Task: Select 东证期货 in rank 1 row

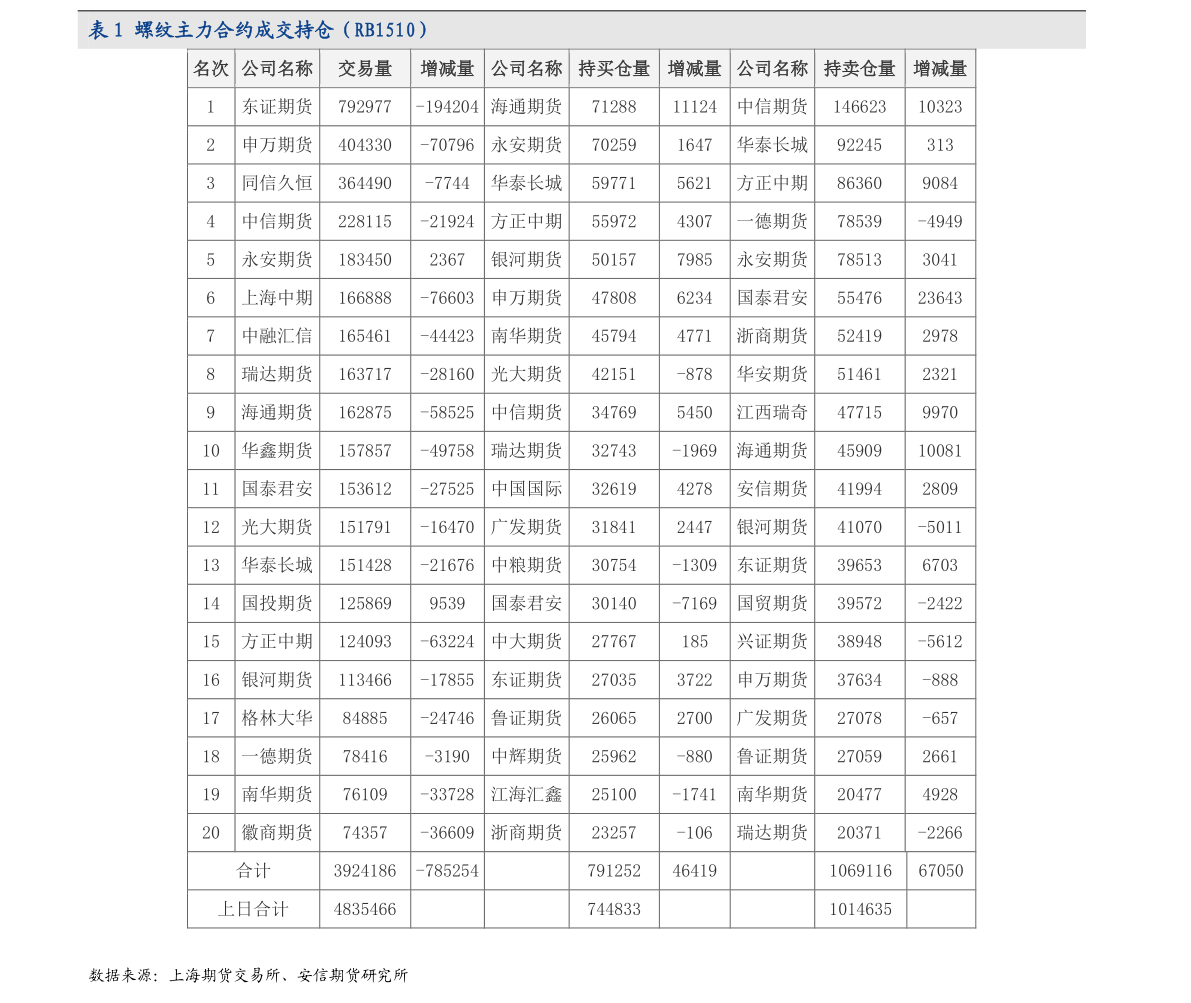Action: pyautogui.click(x=277, y=106)
